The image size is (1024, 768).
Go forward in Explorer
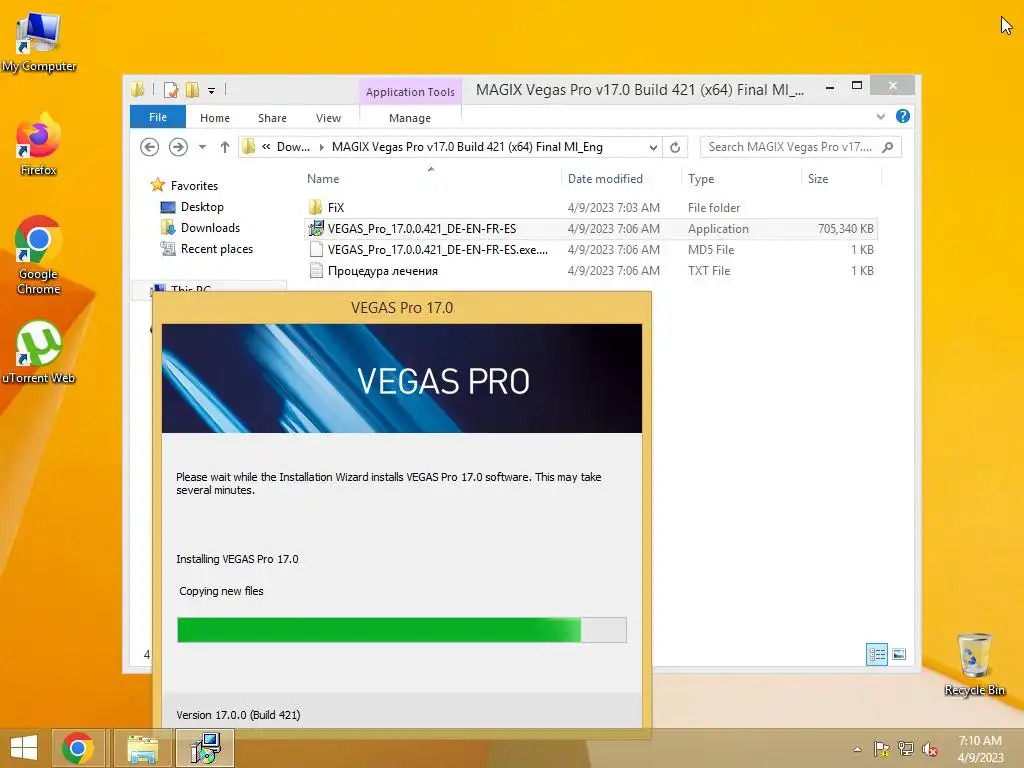point(178,147)
